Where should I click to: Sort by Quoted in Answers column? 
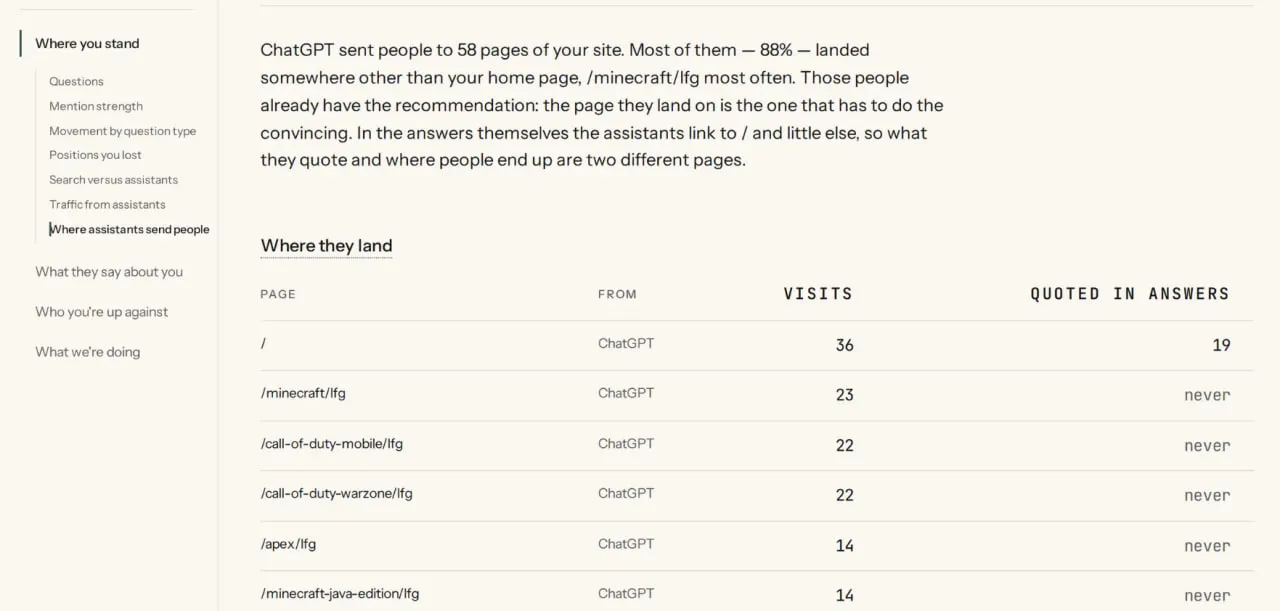pos(1130,294)
